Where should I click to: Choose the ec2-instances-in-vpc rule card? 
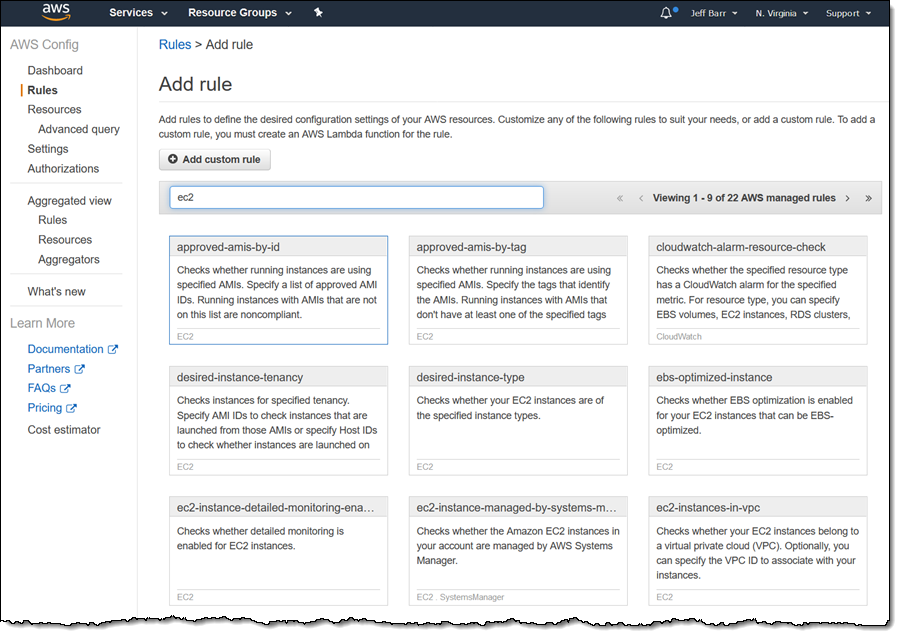point(758,551)
